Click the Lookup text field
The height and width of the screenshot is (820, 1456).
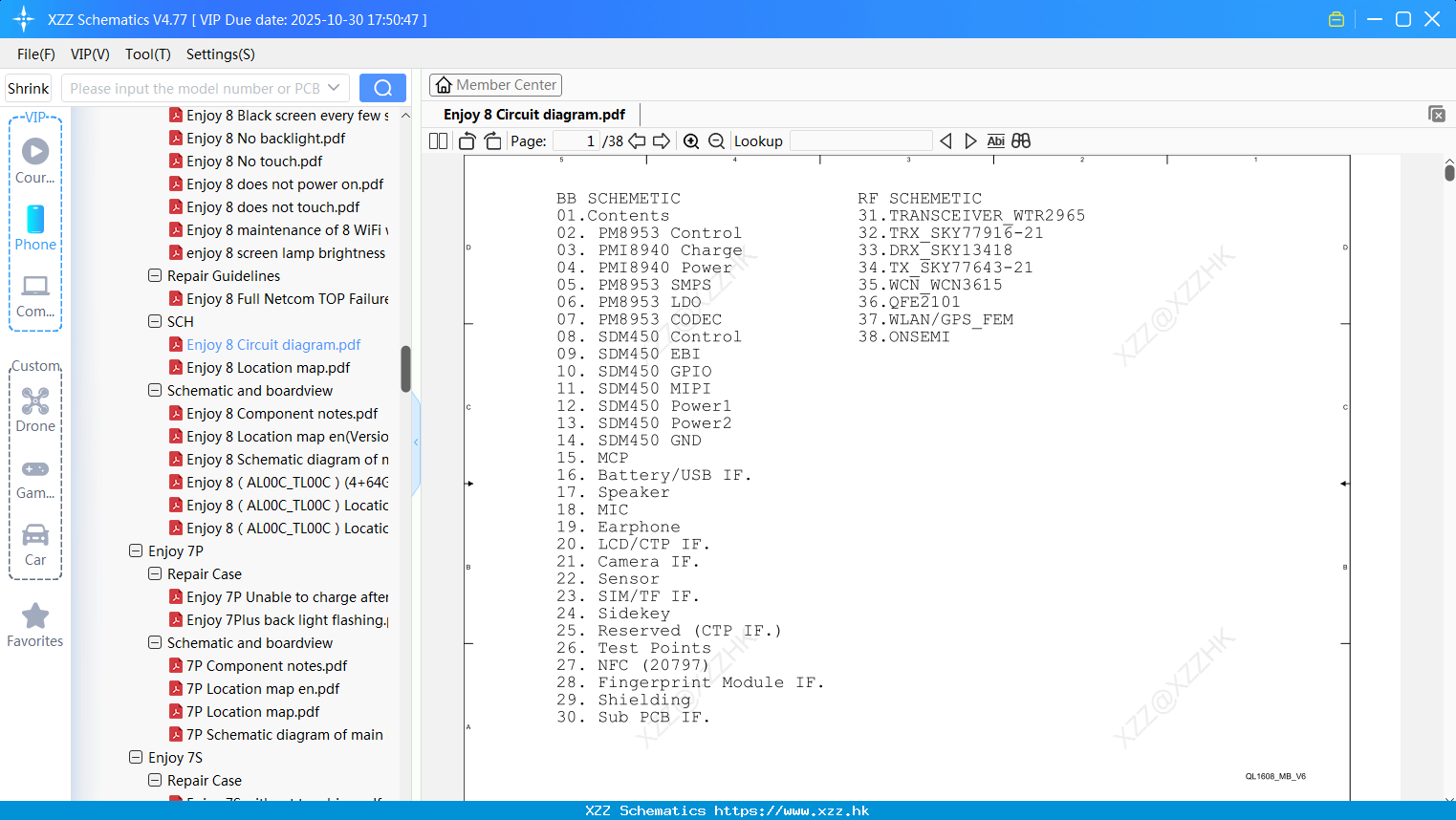tap(860, 141)
